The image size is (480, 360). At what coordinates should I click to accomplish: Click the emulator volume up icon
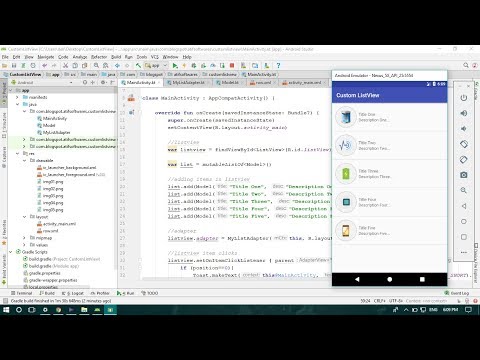point(464,113)
